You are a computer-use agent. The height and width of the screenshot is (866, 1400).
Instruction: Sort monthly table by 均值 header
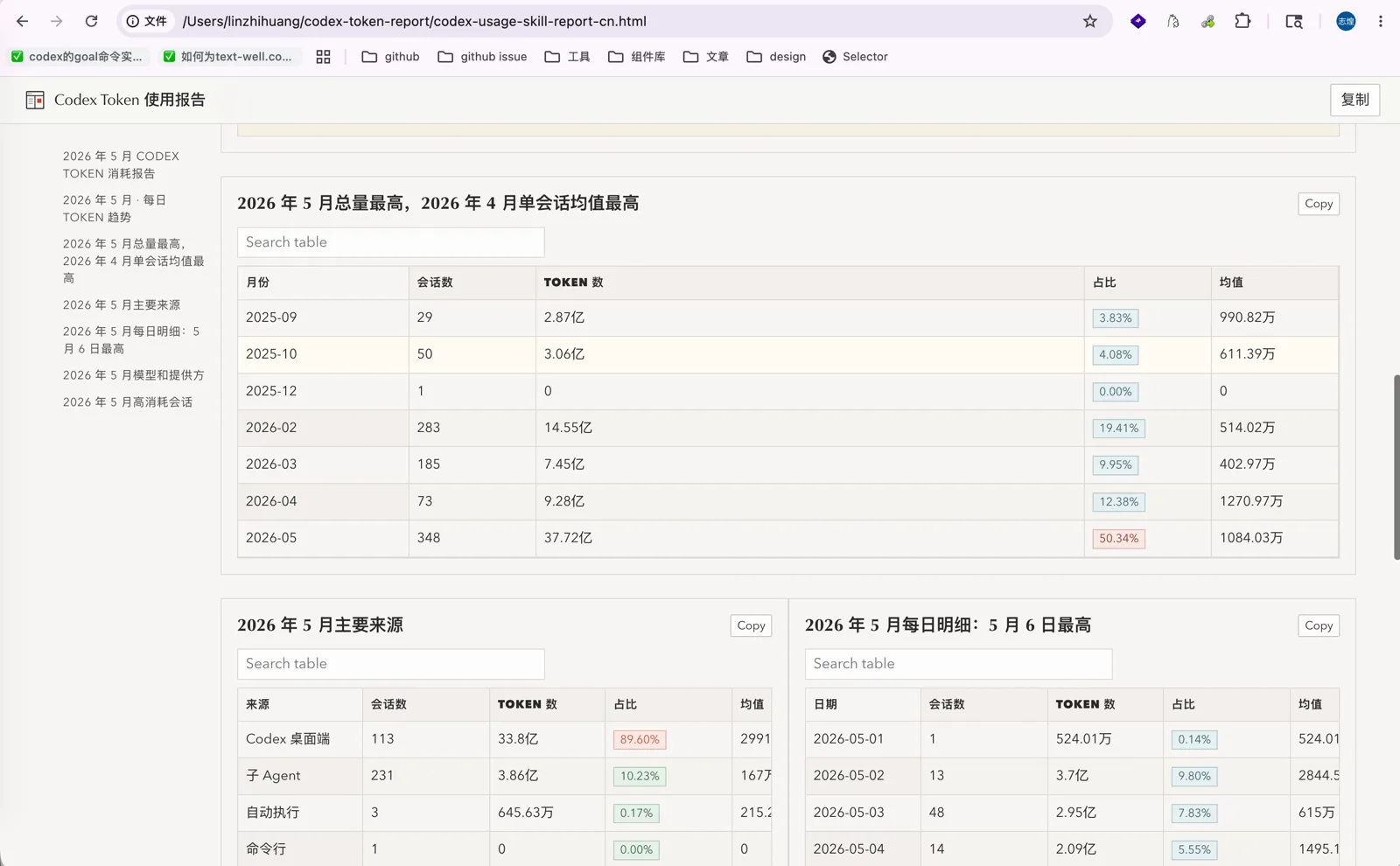tap(1275, 283)
